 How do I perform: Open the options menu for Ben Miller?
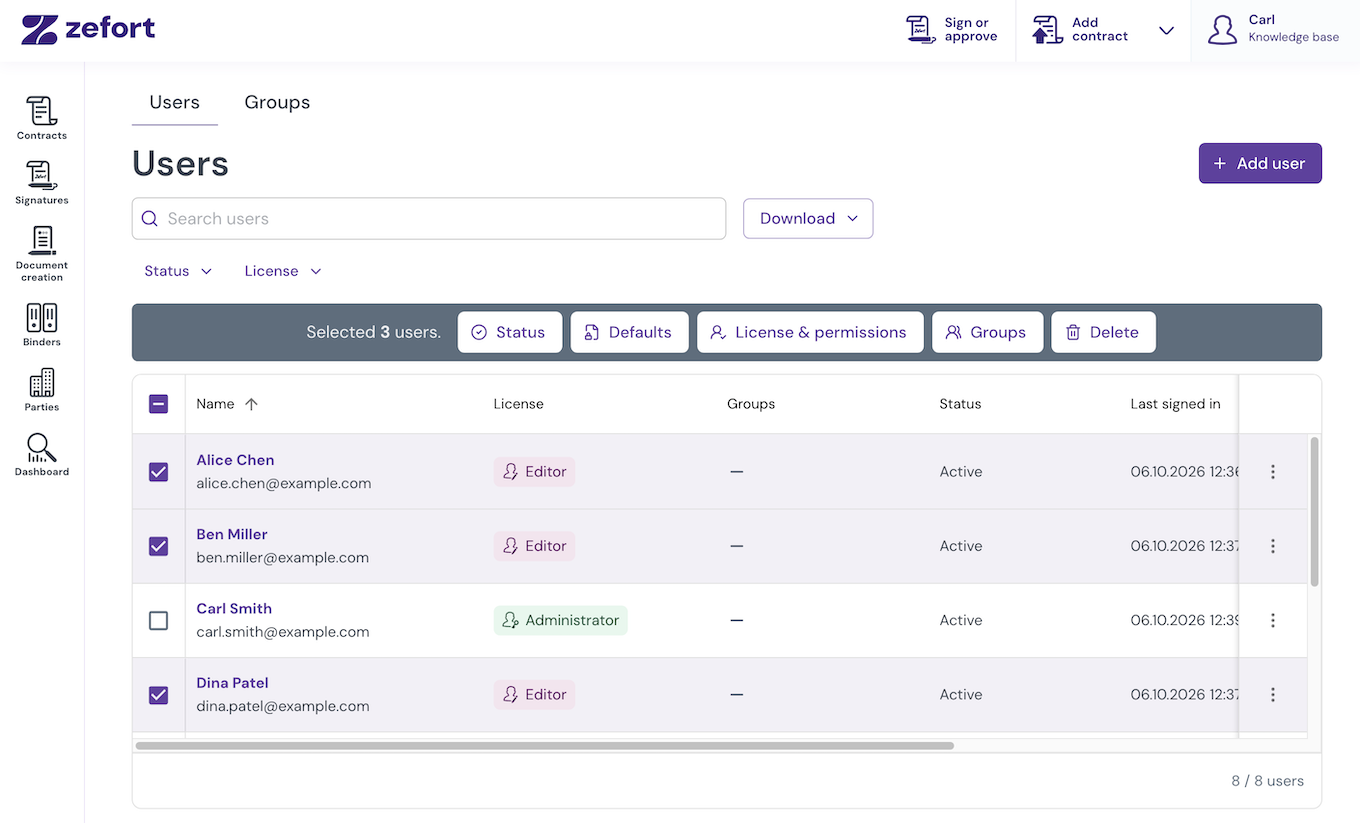(x=1273, y=546)
